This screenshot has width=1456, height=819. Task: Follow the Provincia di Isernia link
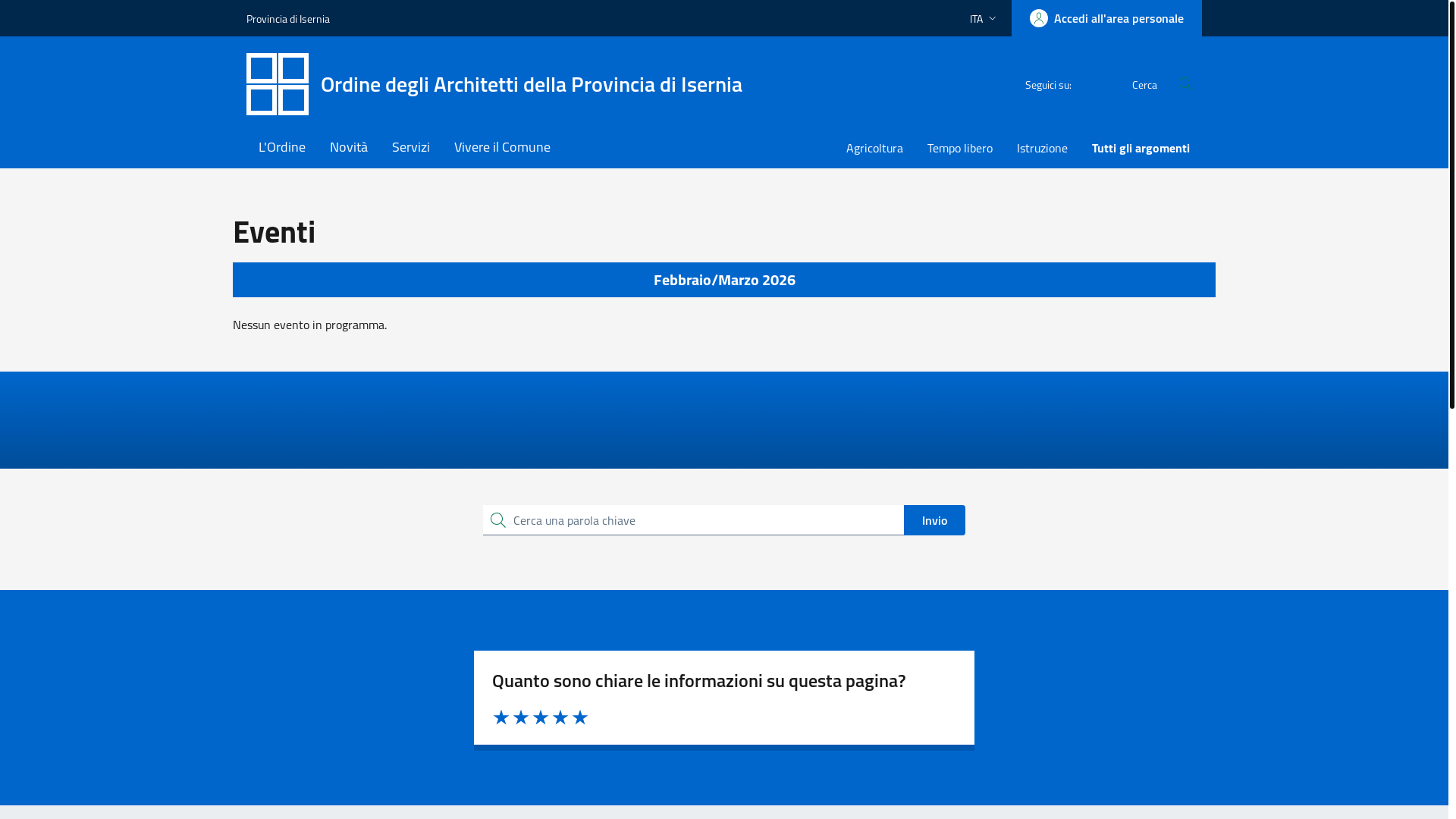(287, 19)
